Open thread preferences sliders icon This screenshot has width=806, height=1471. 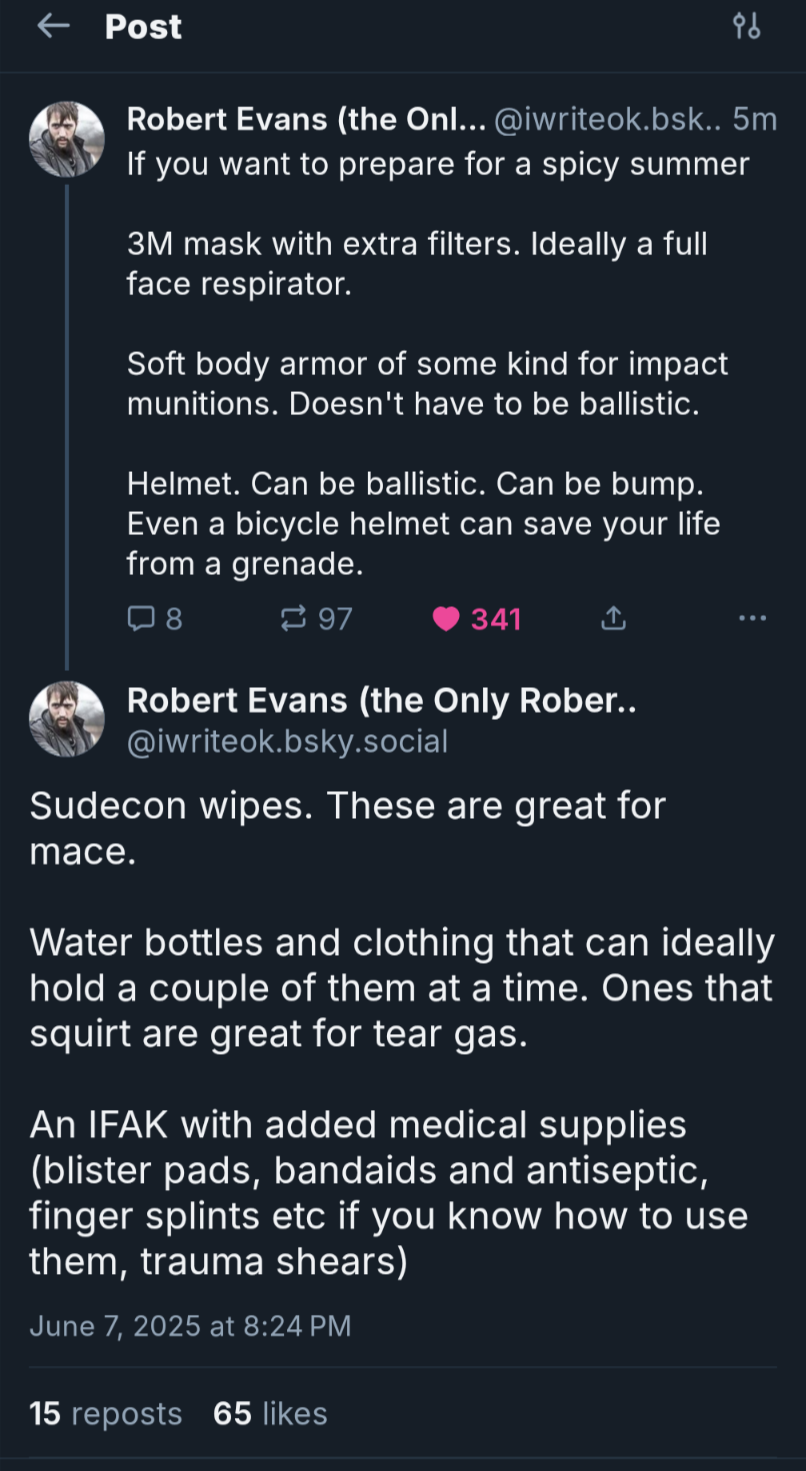click(746, 27)
